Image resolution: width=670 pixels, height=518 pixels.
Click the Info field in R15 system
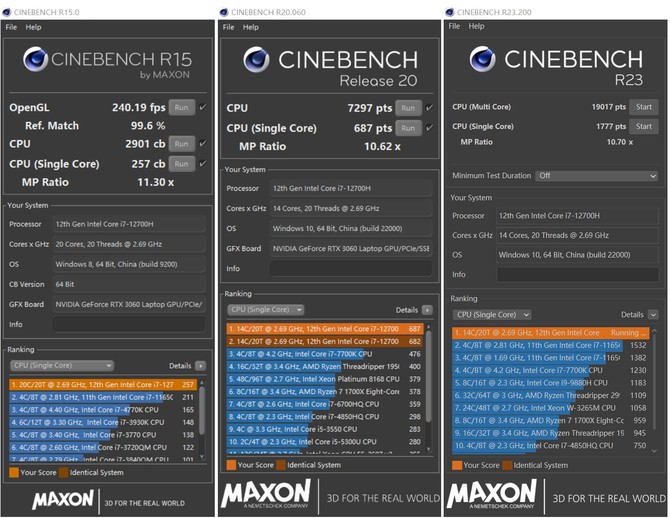click(129, 324)
